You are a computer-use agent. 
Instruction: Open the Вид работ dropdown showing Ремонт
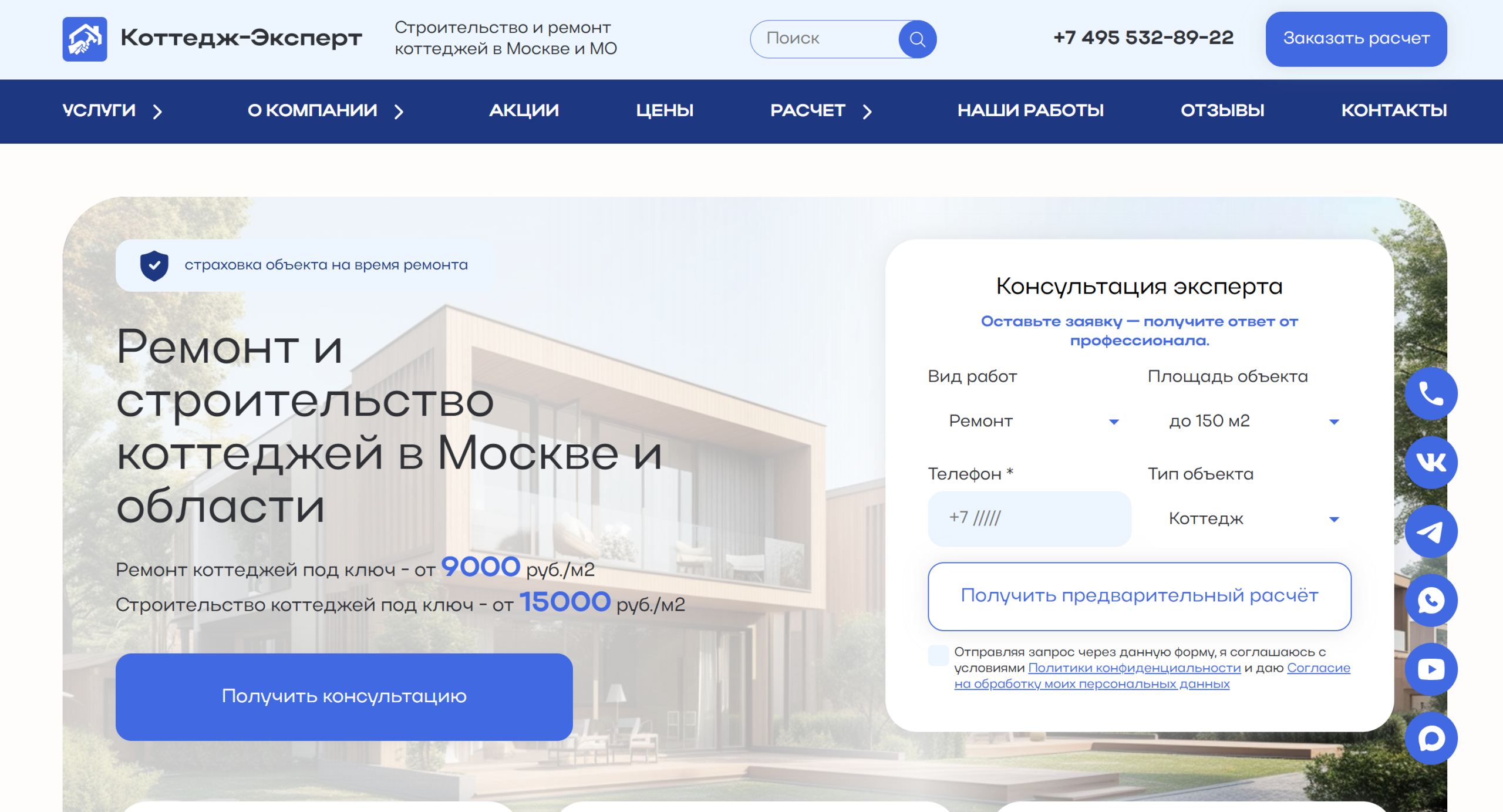click(x=1033, y=420)
